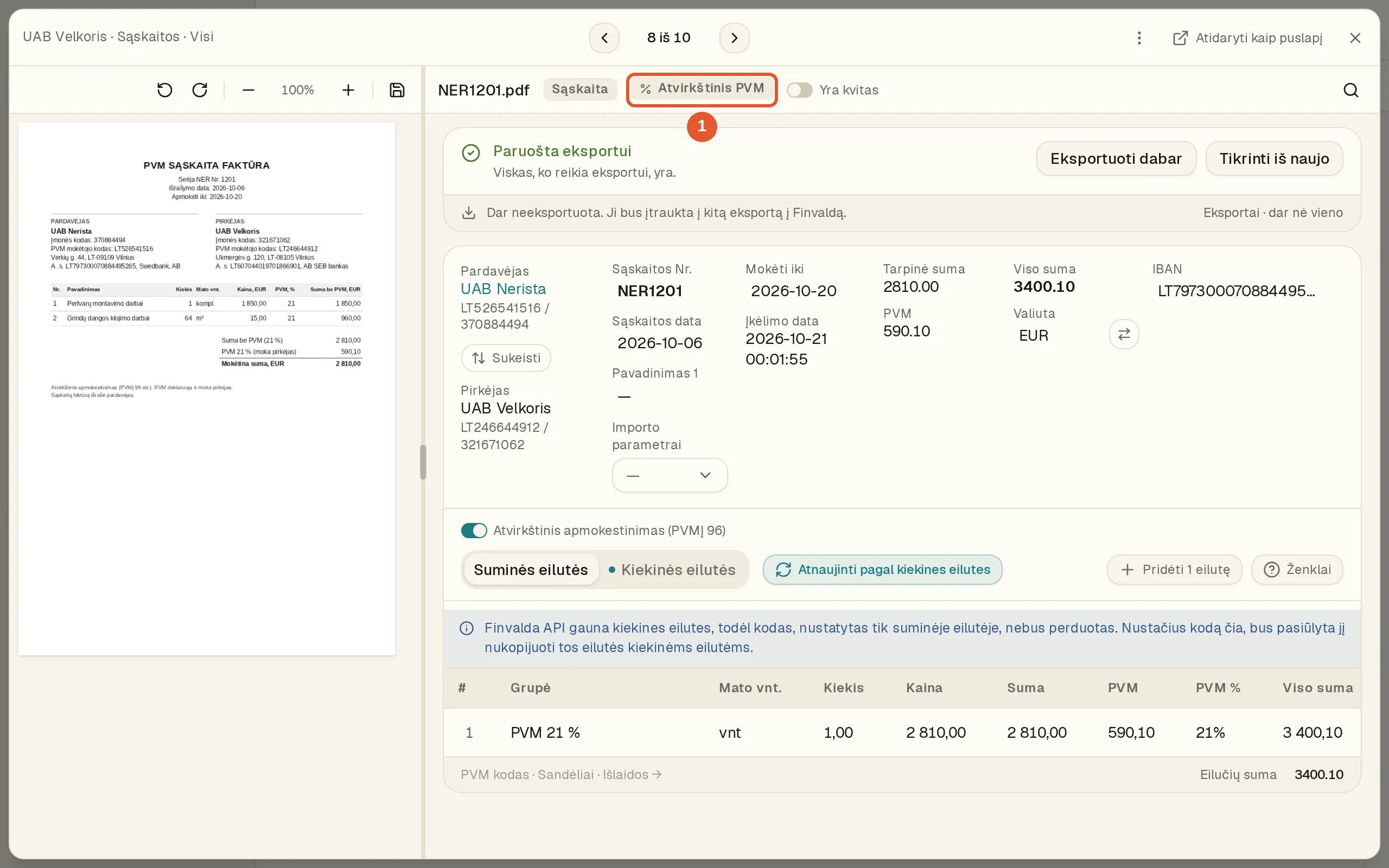The image size is (1389, 868).
Task: Click the currency swap arrows icon
Action: click(1124, 334)
